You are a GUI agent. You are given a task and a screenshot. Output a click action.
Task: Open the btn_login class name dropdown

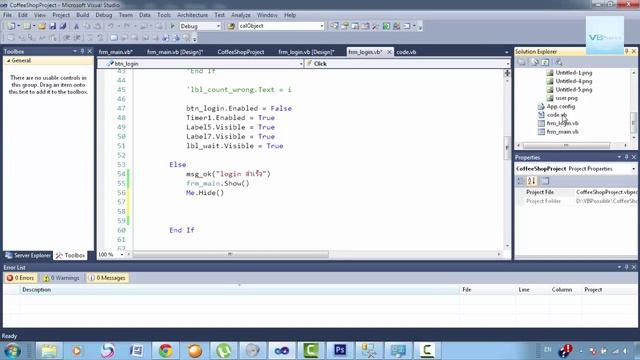click(301, 64)
